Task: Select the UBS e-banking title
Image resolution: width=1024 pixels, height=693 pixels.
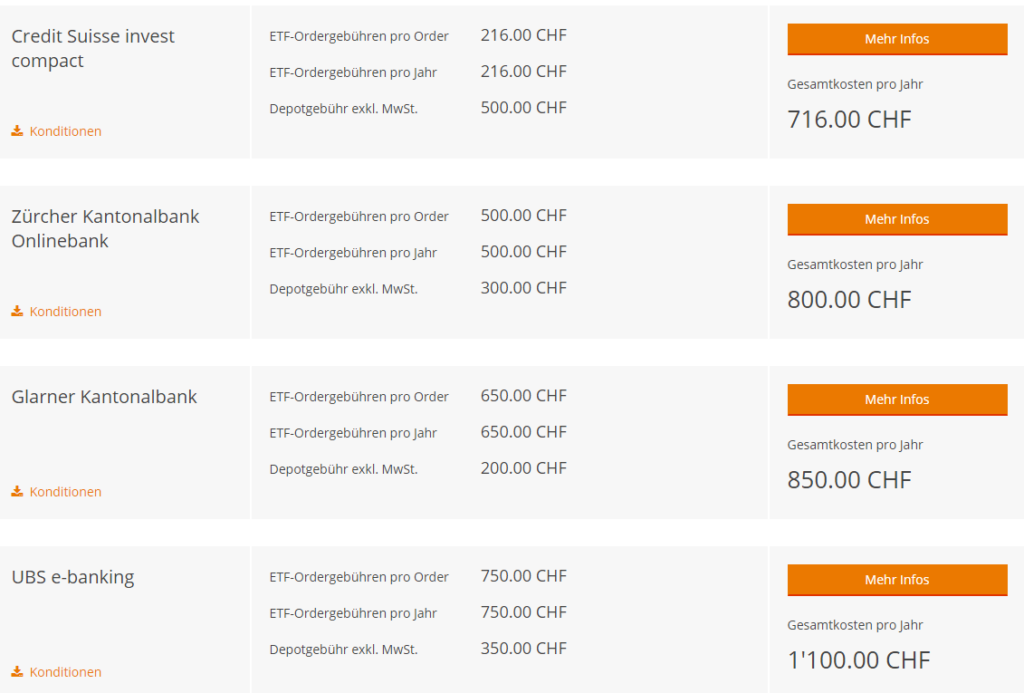Action: pyautogui.click(x=73, y=577)
